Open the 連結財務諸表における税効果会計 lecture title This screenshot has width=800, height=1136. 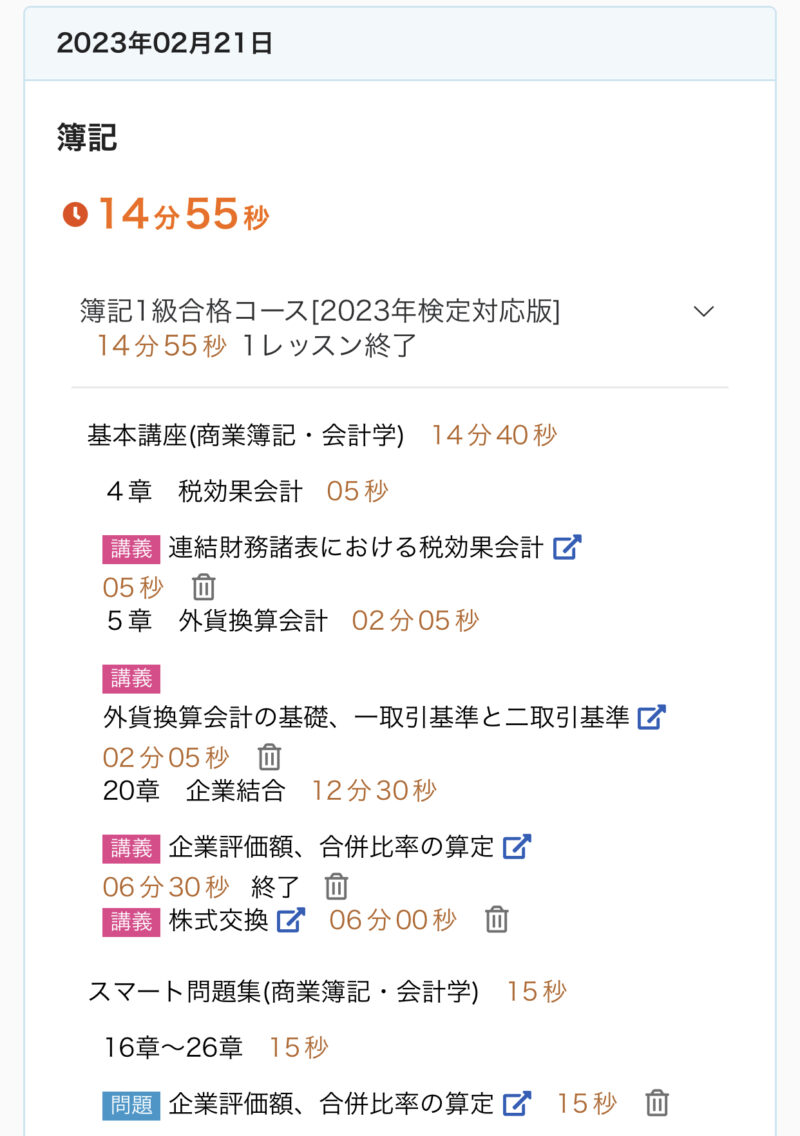pos(356,547)
